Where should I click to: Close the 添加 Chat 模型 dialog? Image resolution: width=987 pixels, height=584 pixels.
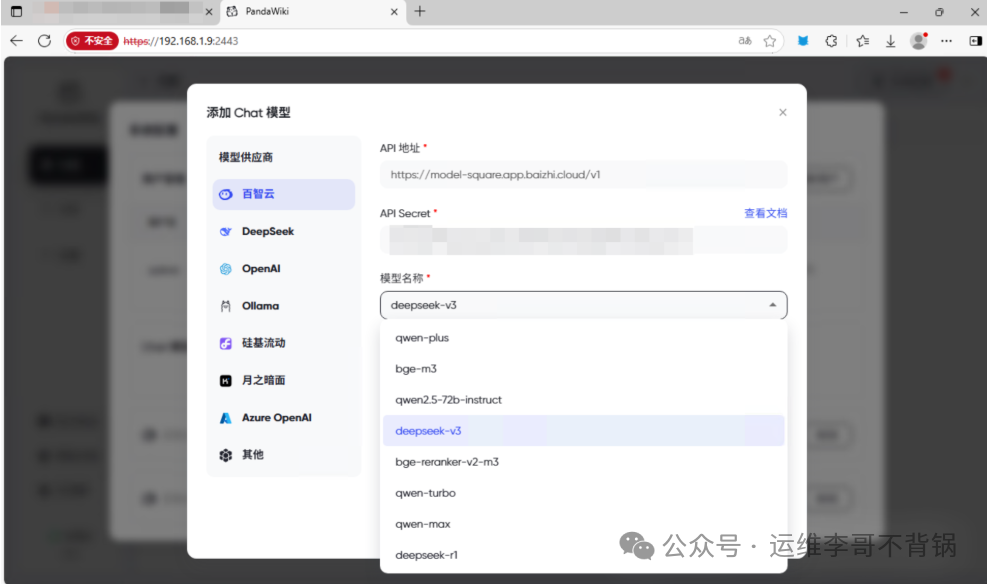click(x=782, y=112)
